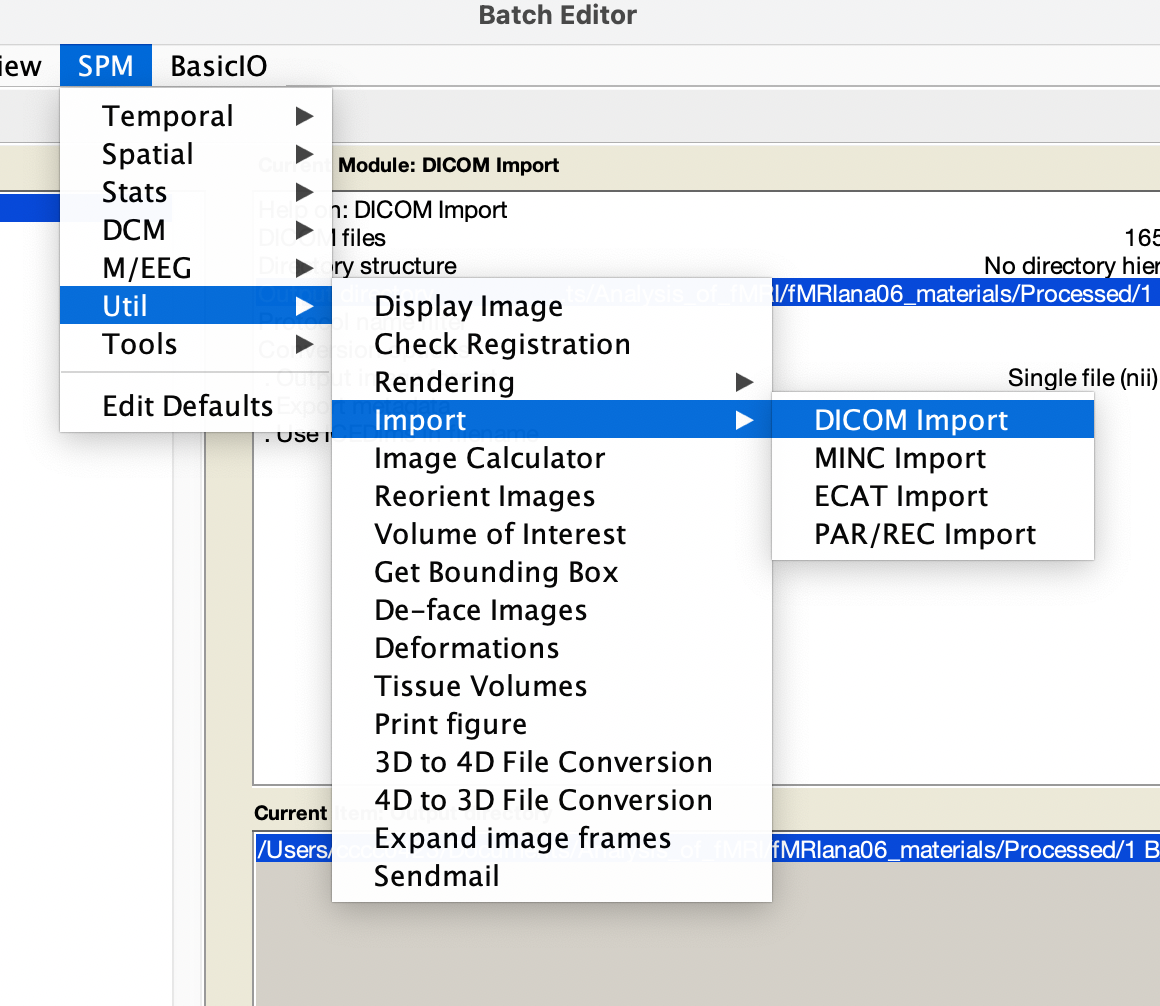This screenshot has width=1160, height=1006.
Task: Pick PAR/REC Import entry
Action: click(925, 534)
